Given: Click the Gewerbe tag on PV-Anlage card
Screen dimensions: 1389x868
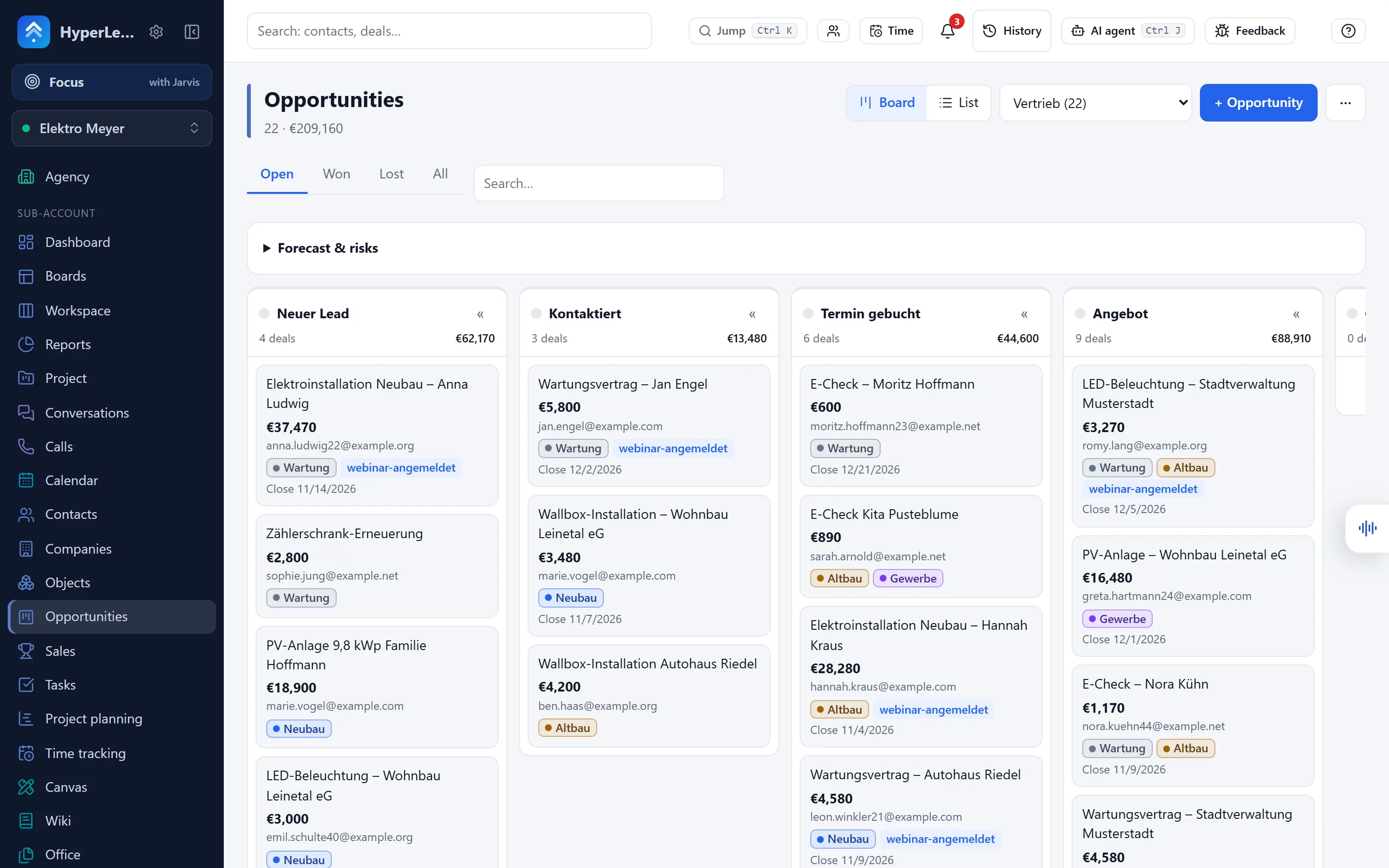Looking at the screenshot, I should [x=1117, y=619].
